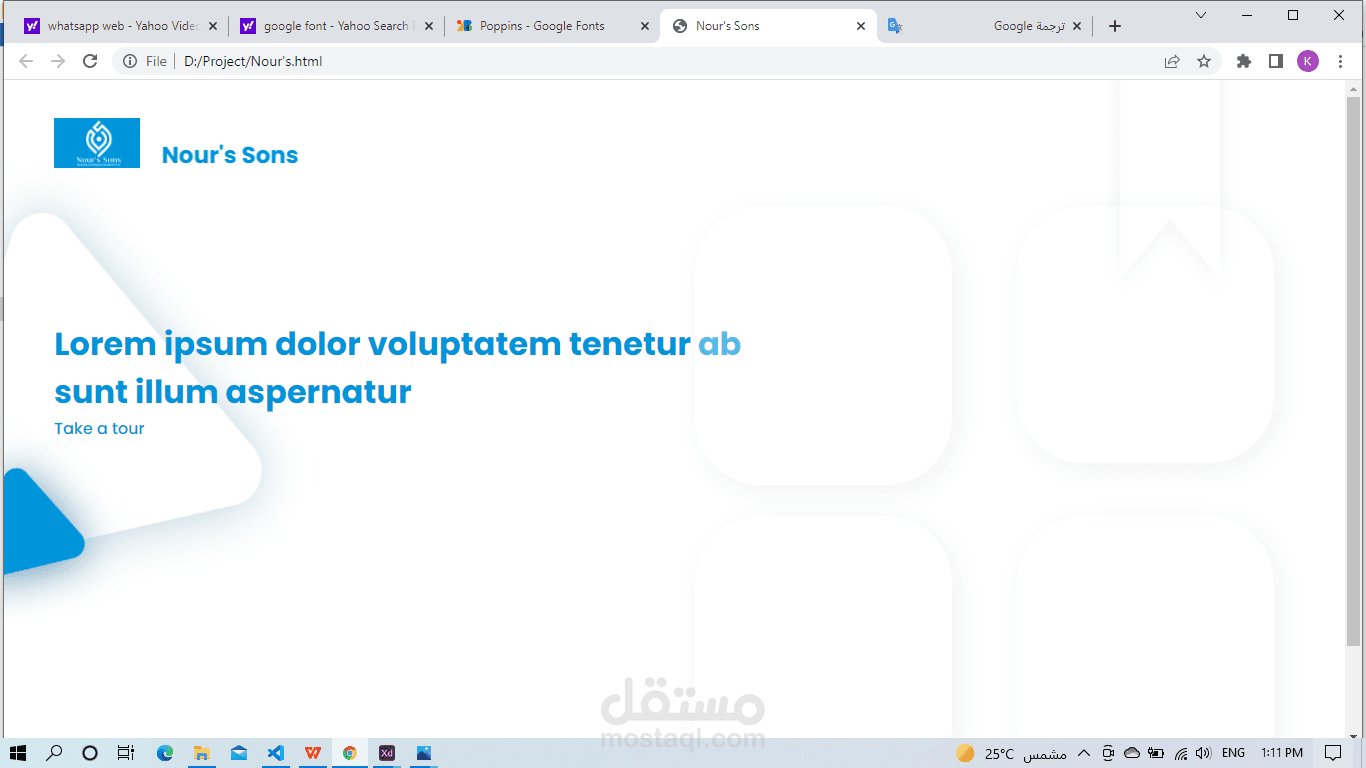Open Adobe XD from taskbar
The height and width of the screenshot is (768, 1366).
(387, 753)
